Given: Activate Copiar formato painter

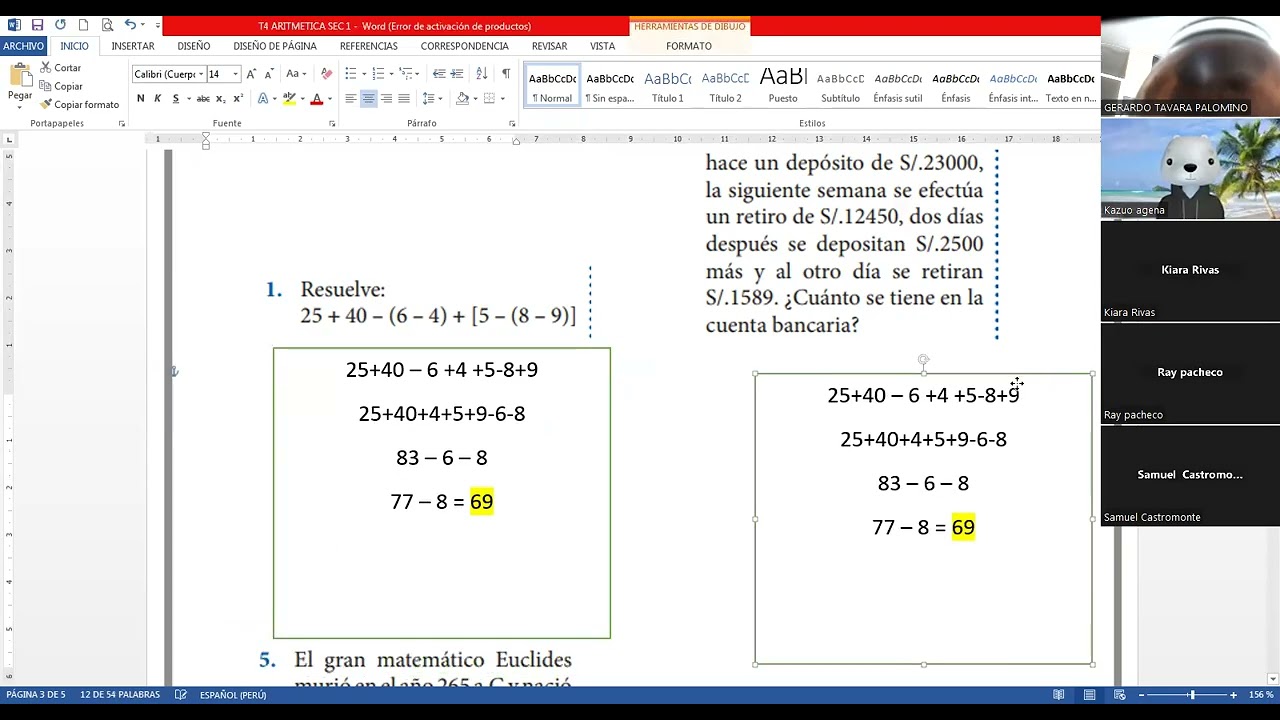Looking at the screenshot, I should tap(79, 104).
